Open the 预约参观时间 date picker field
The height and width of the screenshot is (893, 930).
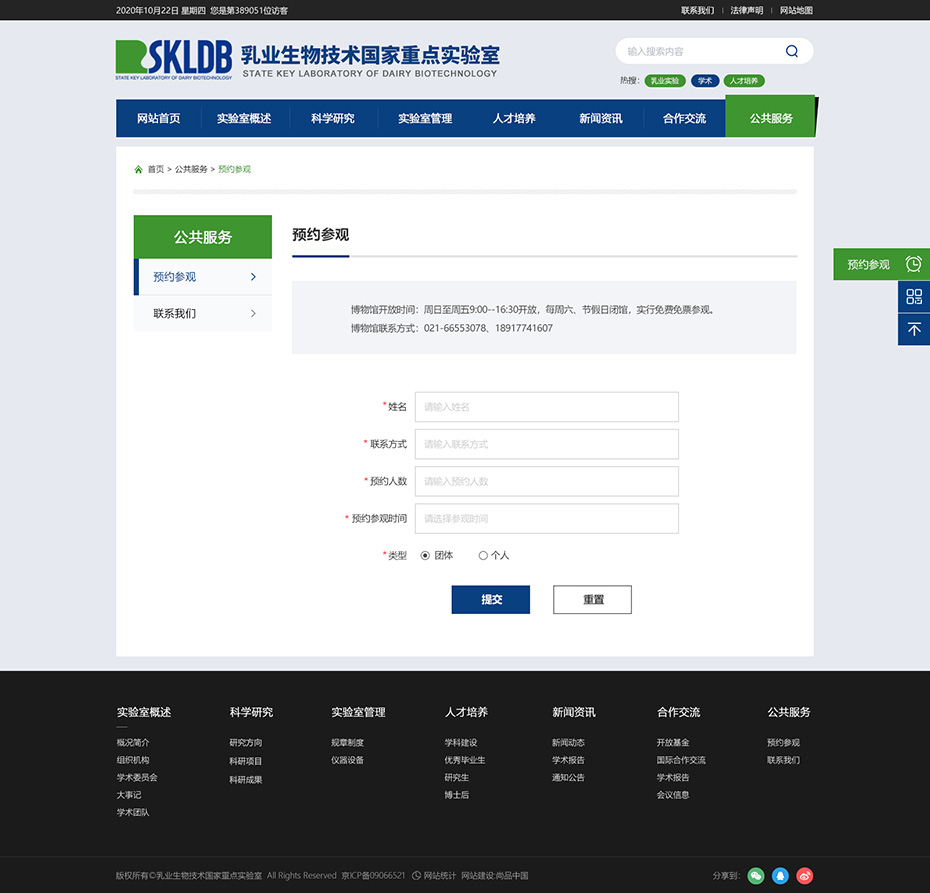click(x=546, y=518)
